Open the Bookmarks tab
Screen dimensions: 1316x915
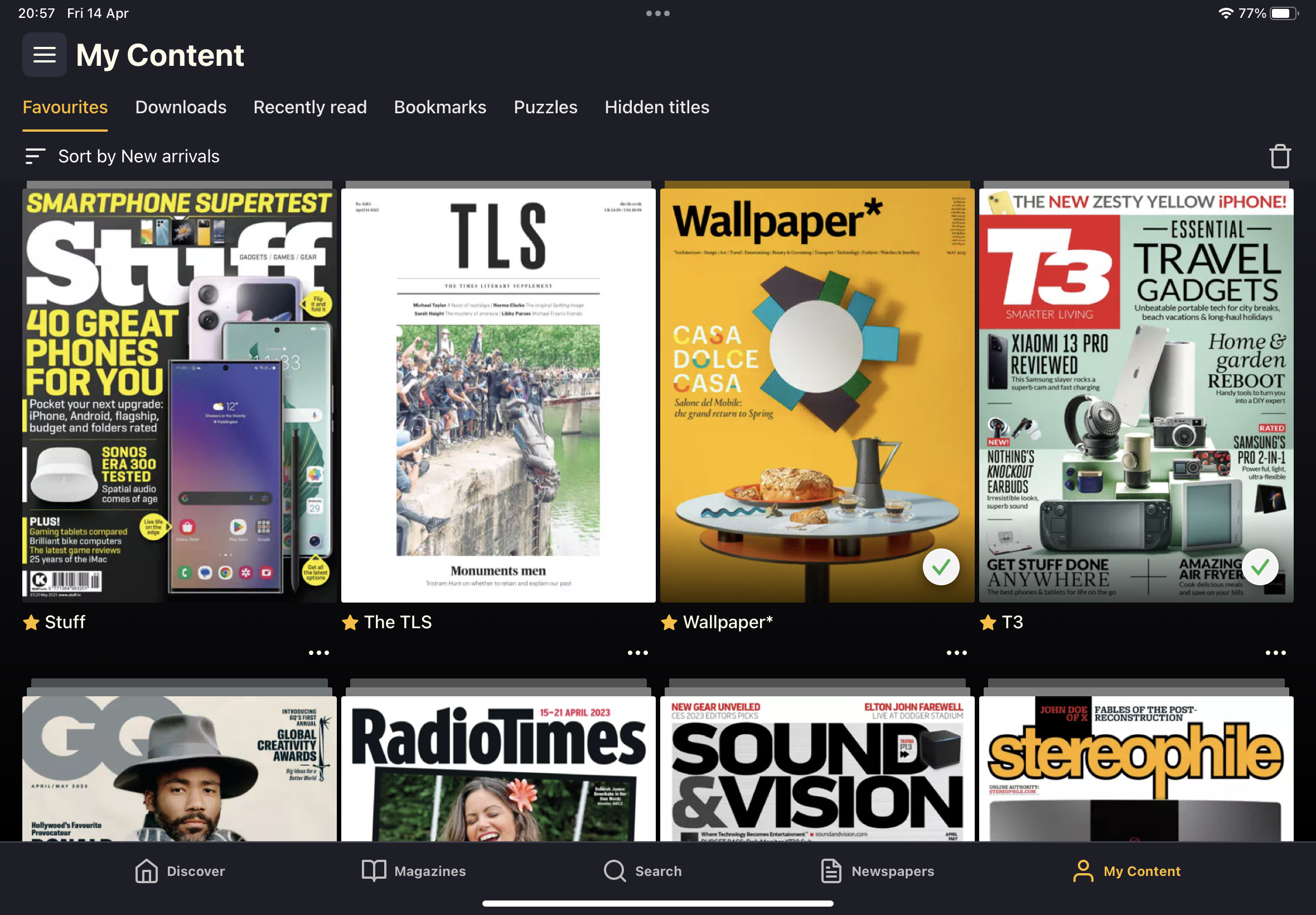(x=440, y=107)
